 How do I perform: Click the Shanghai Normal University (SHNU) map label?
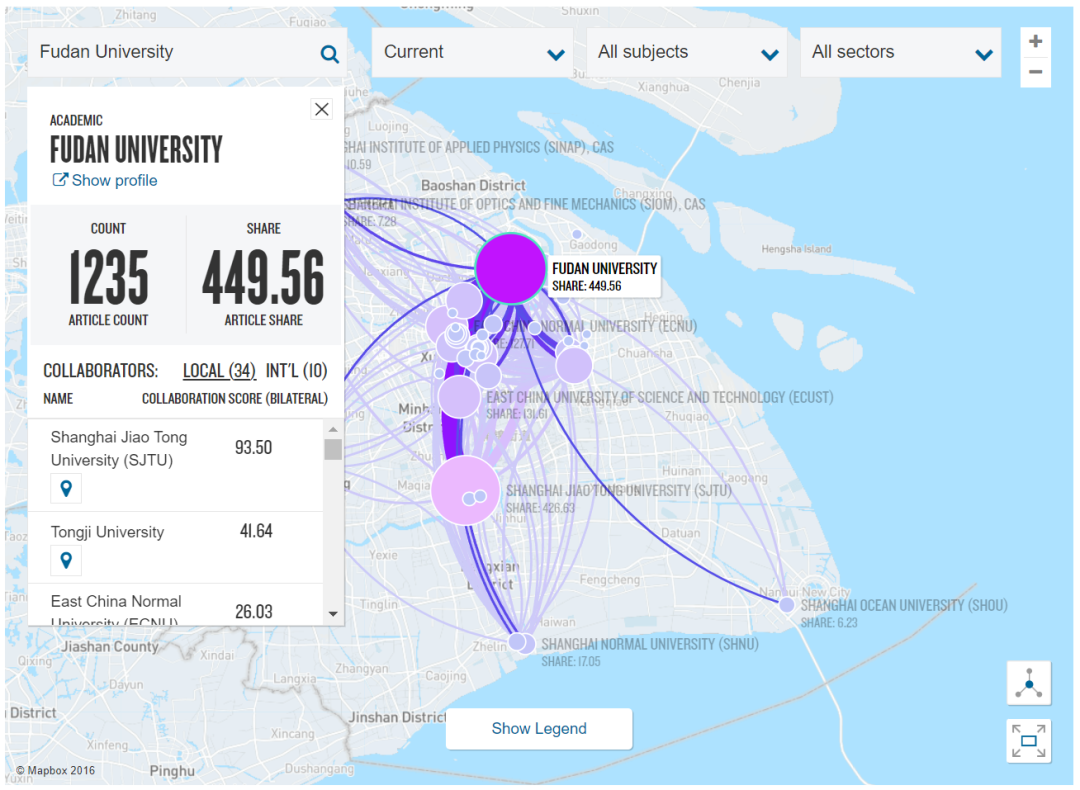650,645
